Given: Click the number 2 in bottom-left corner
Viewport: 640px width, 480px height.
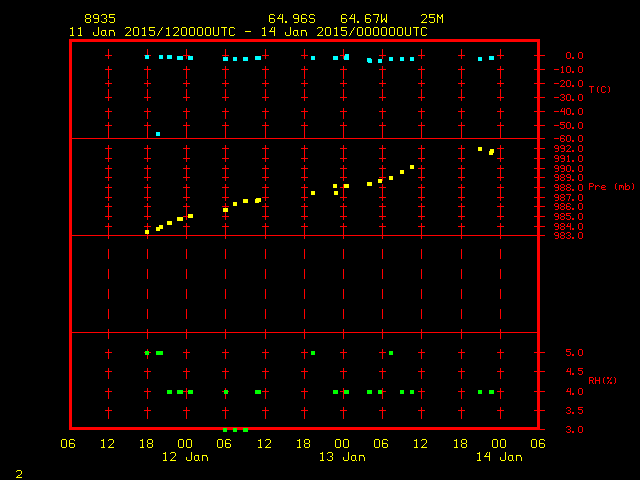Looking at the screenshot, I should (18, 471).
